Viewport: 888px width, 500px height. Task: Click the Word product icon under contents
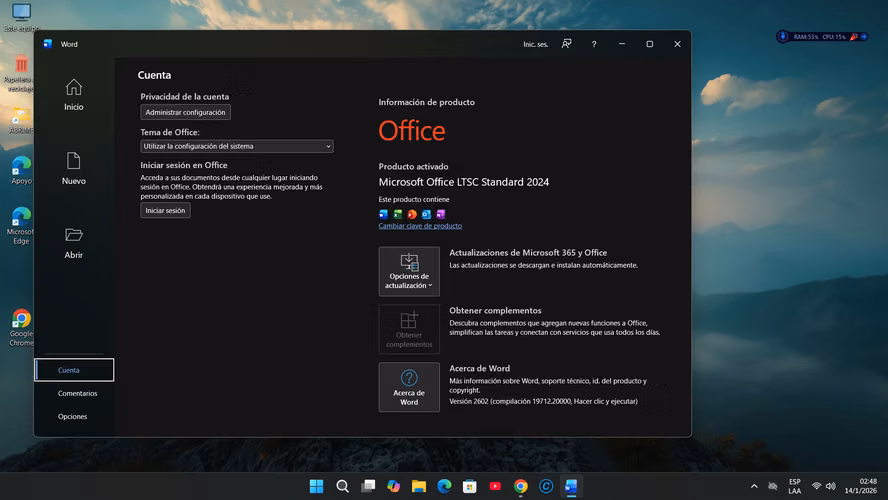coord(383,214)
